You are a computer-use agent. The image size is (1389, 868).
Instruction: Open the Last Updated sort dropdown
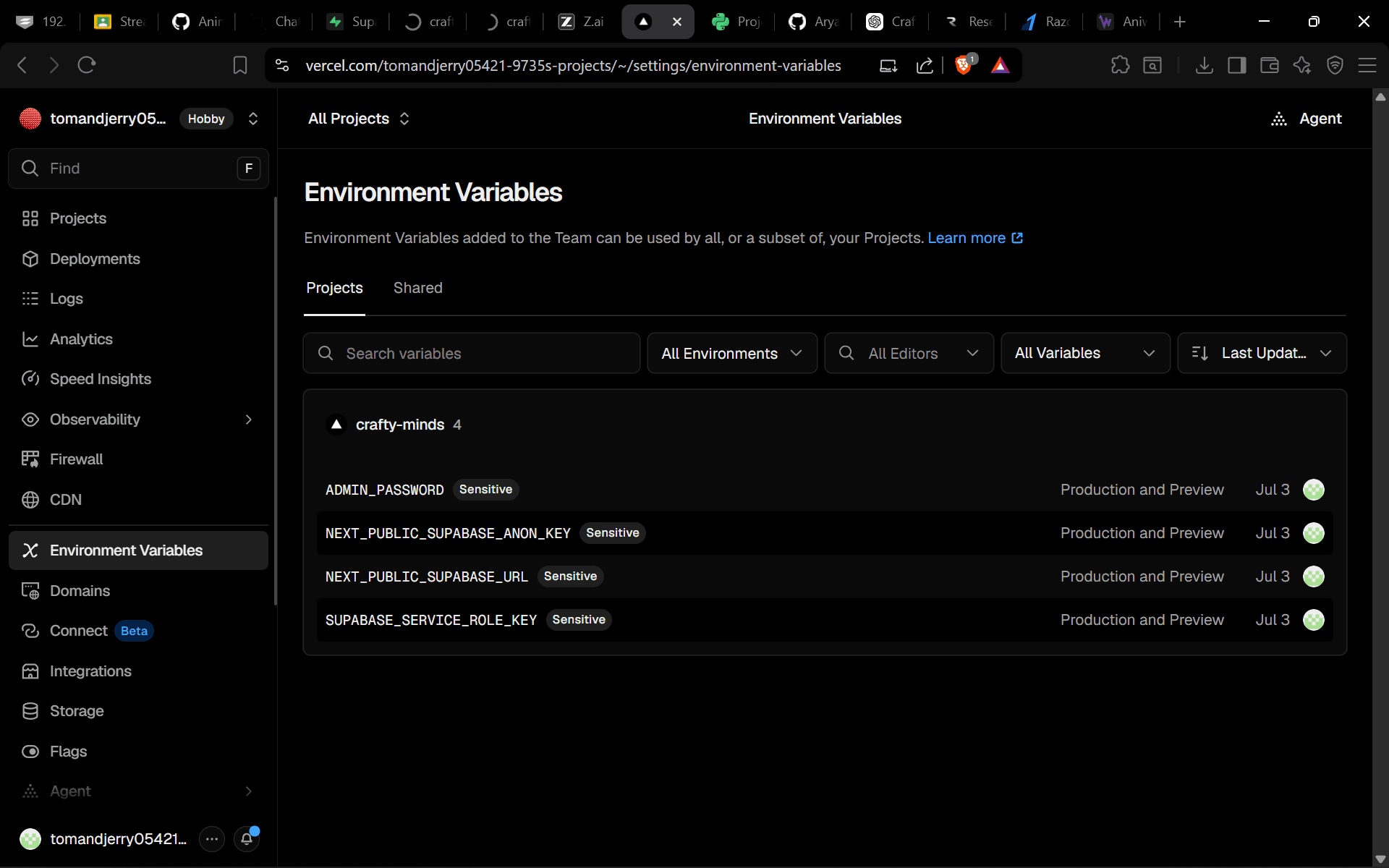[x=1262, y=353]
